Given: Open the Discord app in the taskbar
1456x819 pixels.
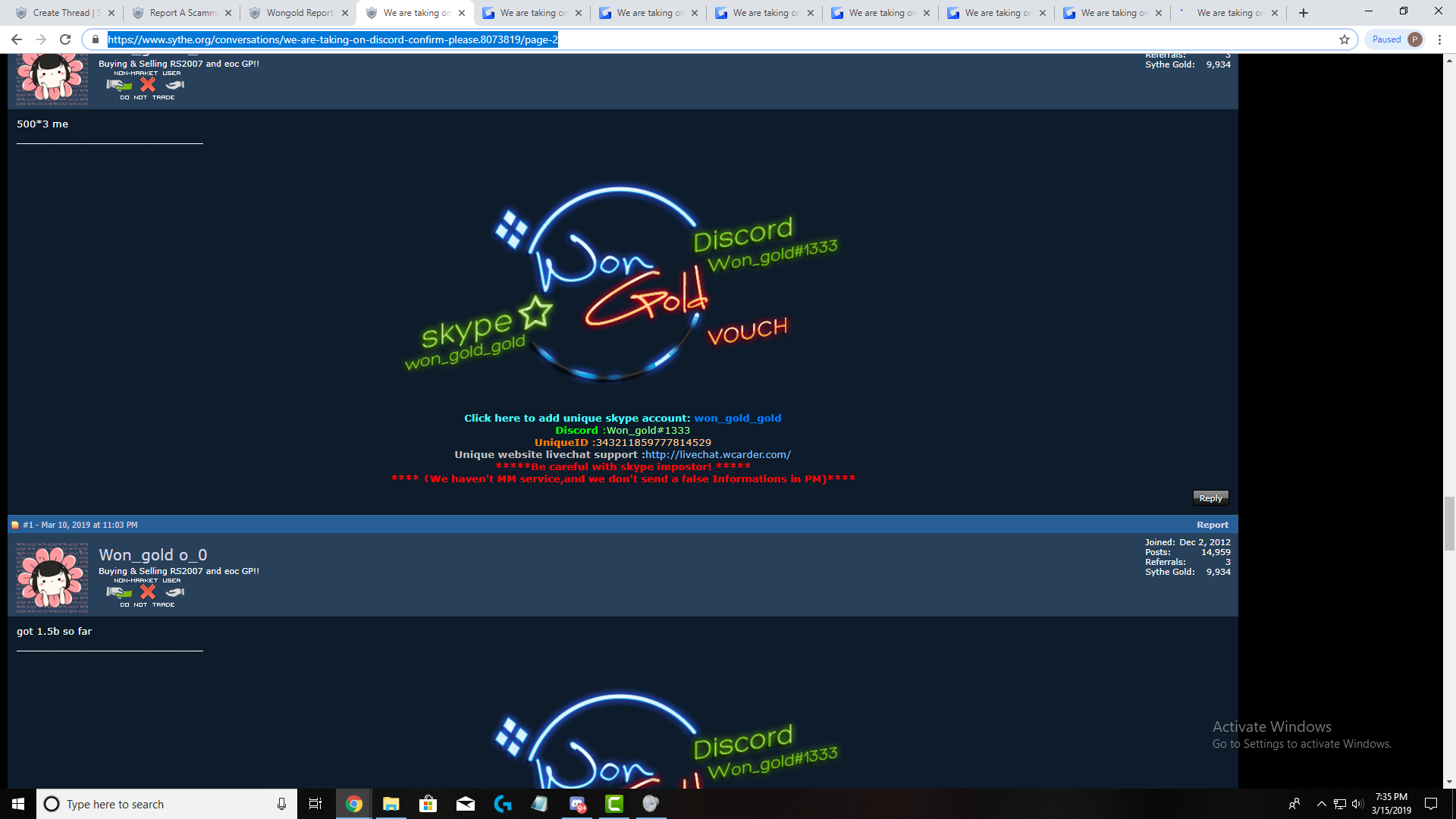Looking at the screenshot, I should [x=577, y=804].
